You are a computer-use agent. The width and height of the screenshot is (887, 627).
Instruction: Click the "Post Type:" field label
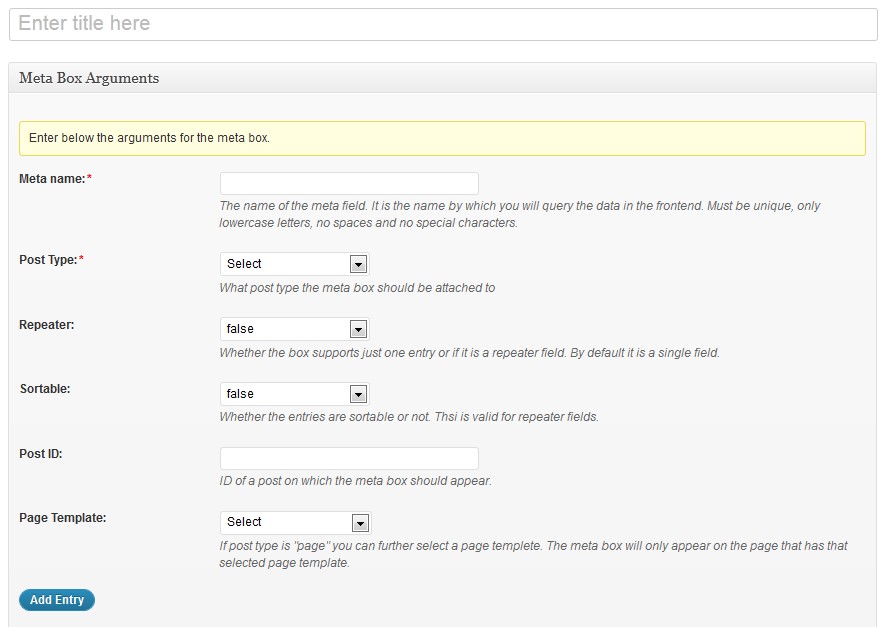click(x=48, y=260)
